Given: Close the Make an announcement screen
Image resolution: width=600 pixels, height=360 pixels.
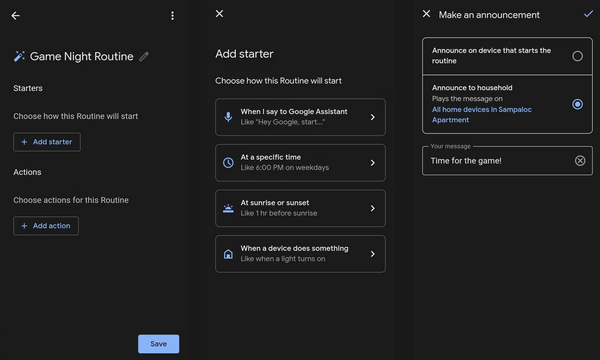Looking at the screenshot, I should click(x=426, y=14).
